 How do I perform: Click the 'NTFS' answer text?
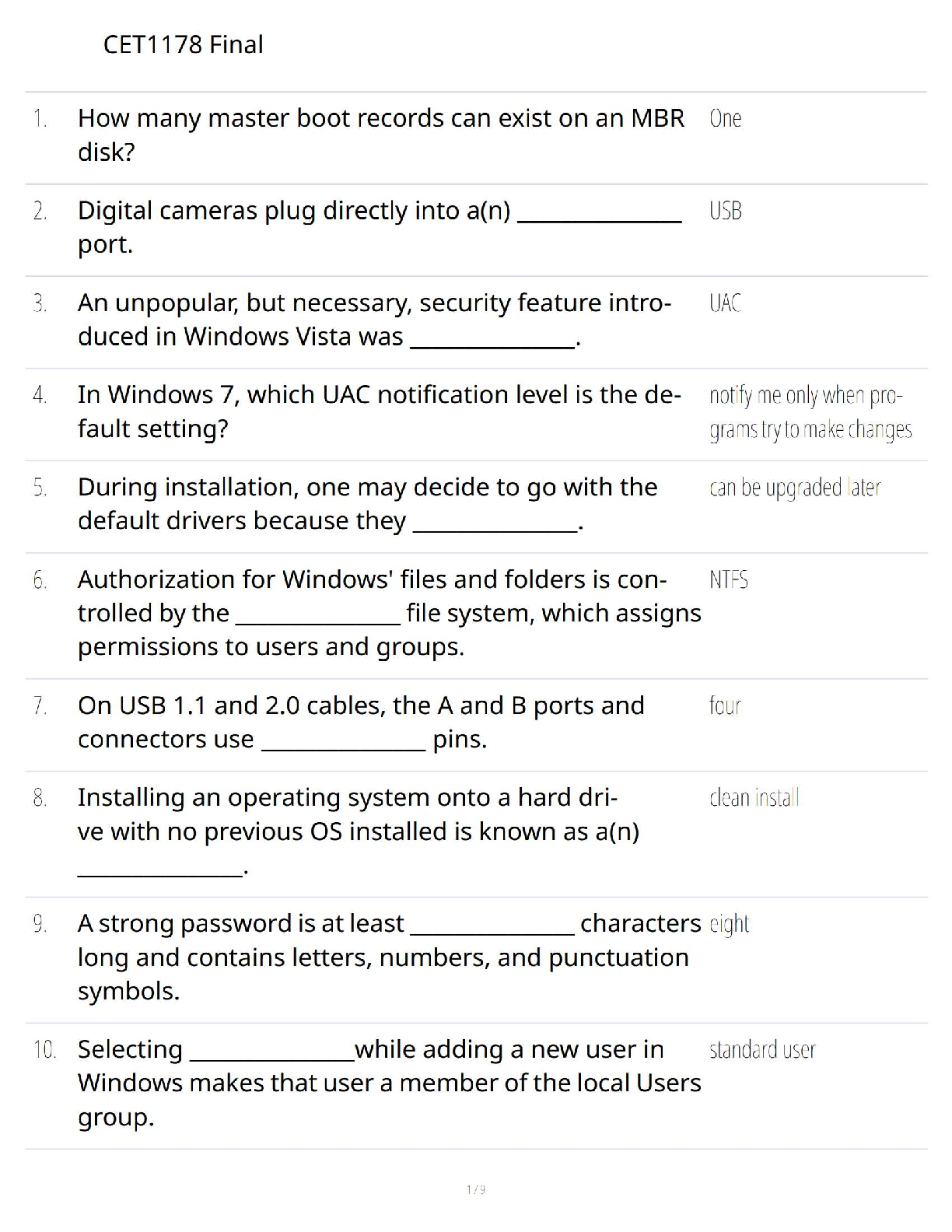(x=728, y=579)
